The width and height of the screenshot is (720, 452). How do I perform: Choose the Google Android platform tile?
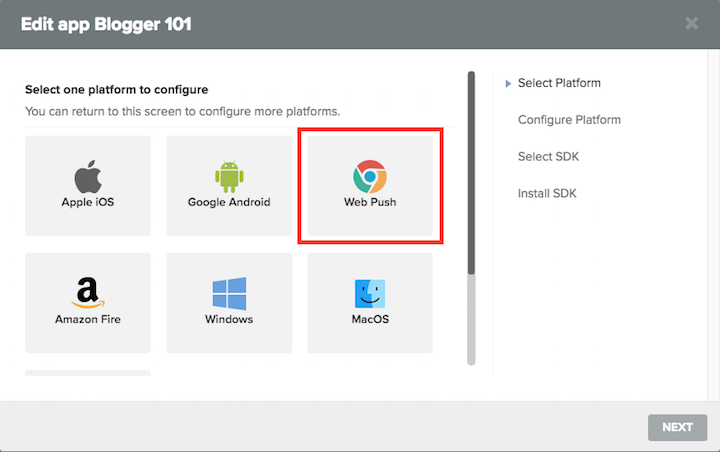coord(229,186)
